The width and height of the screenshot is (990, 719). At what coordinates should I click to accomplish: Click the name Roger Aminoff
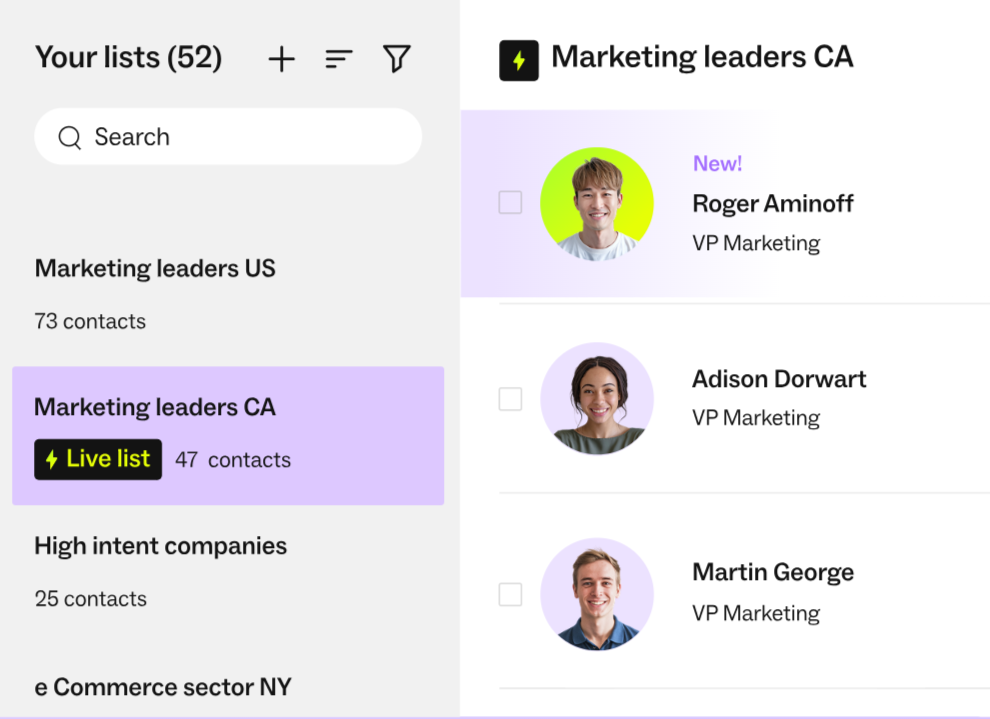(773, 204)
